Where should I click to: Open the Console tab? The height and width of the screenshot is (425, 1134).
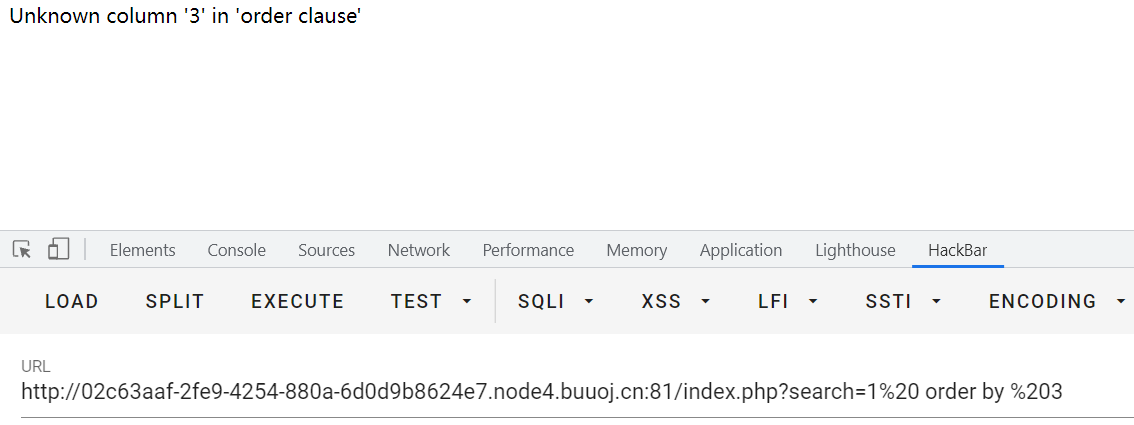(x=236, y=250)
